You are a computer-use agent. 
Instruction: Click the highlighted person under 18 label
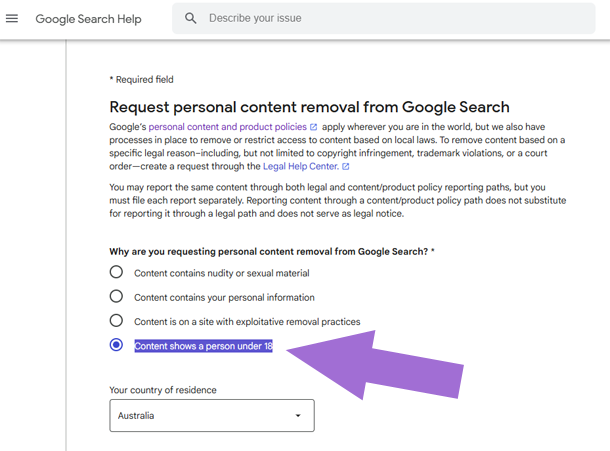(x=203, y=346)
